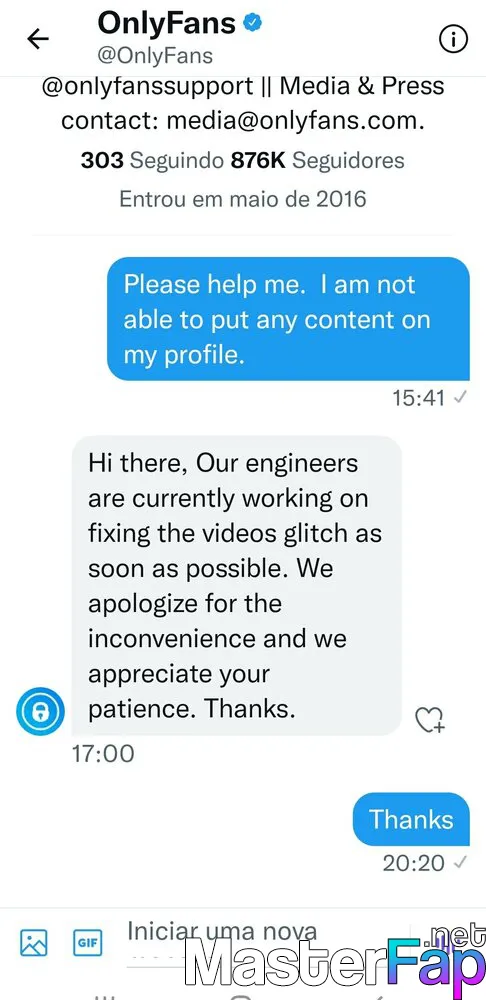Go back using the left arrow
486x1000 pixels.
tap(38, 40)
